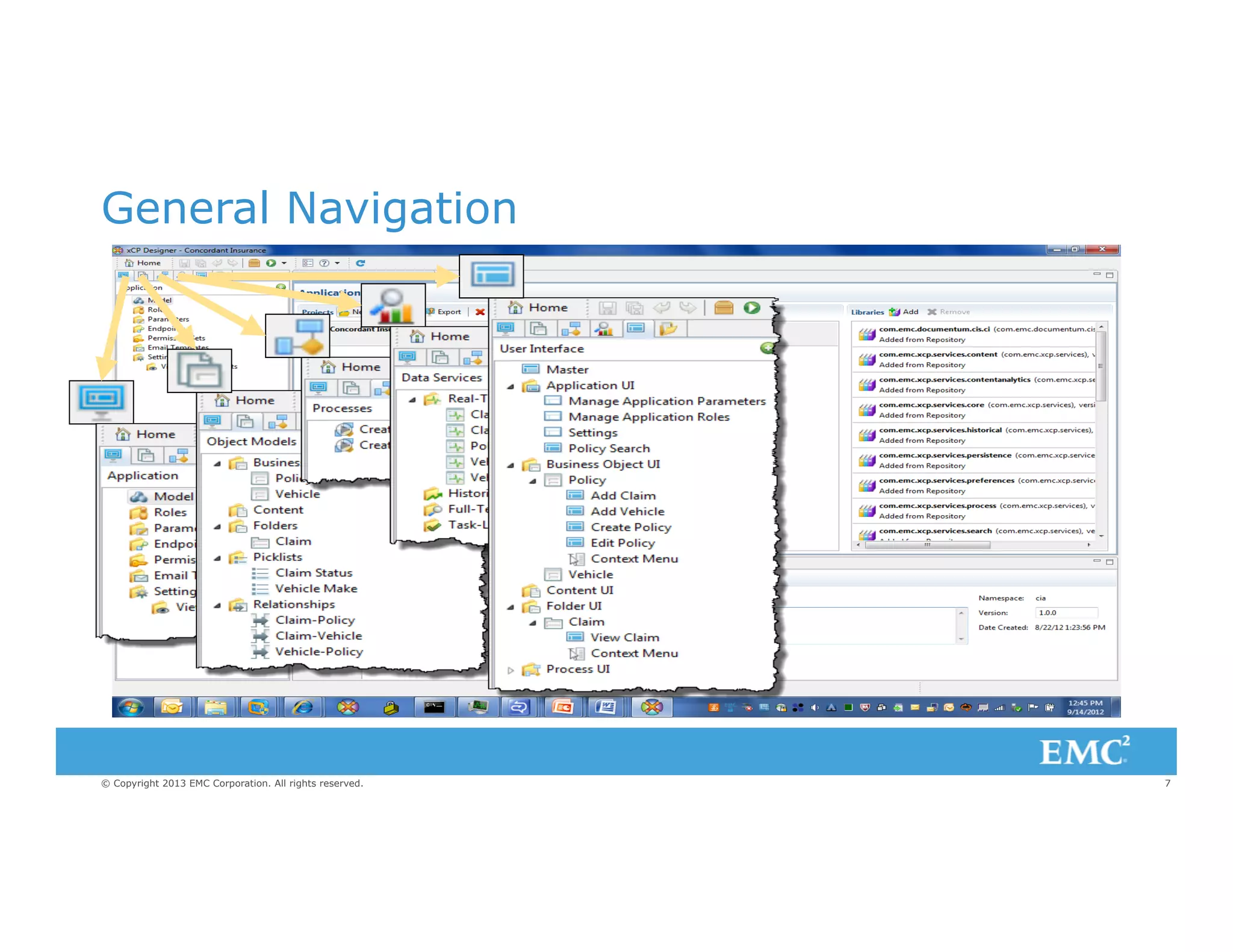Switch to the Application tab in the User Interface panel
Screen dimensions: 1233x952
(x=506, y=329)
